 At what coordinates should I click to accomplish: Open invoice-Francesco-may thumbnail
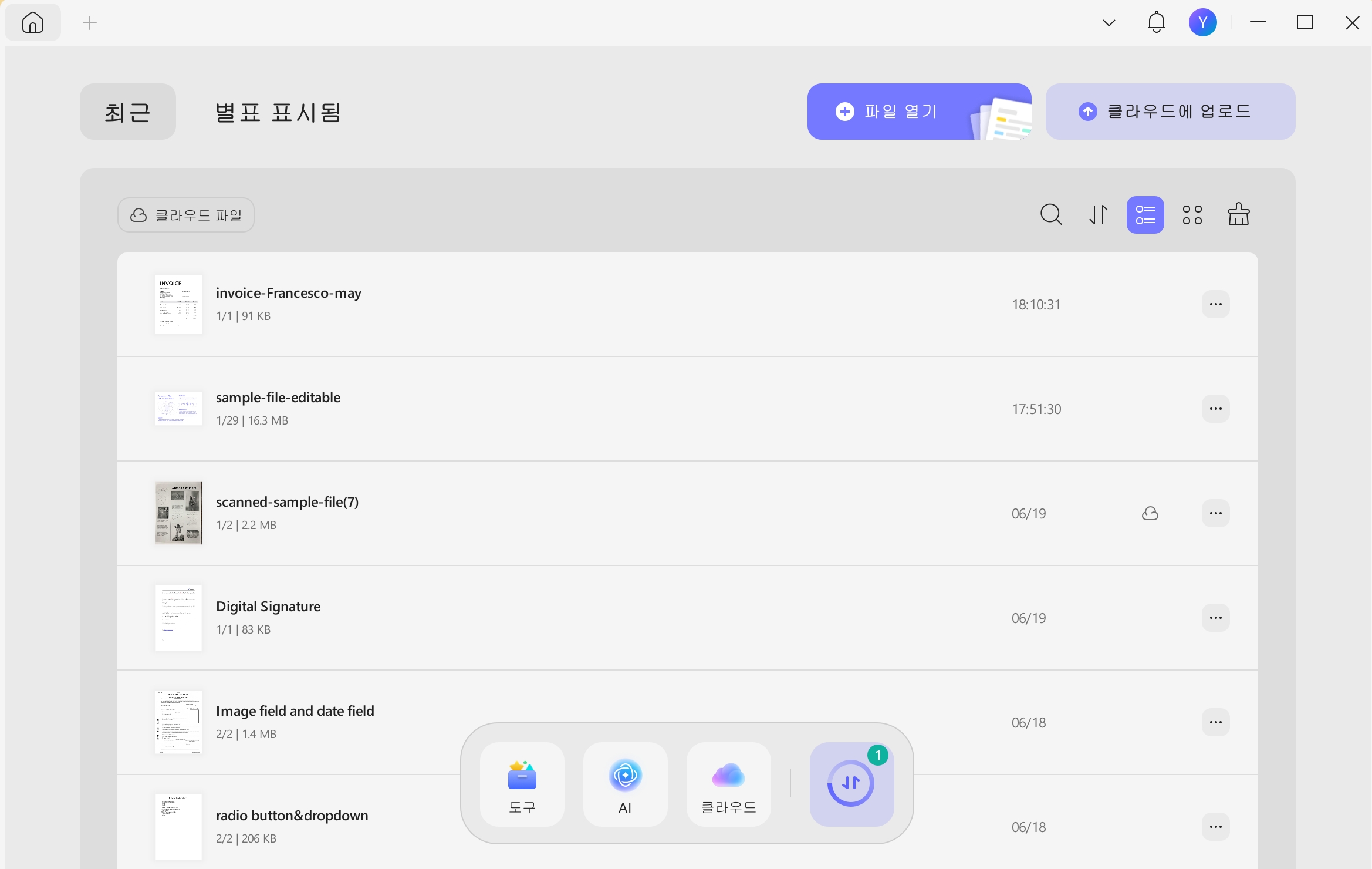tap(178, 304)
